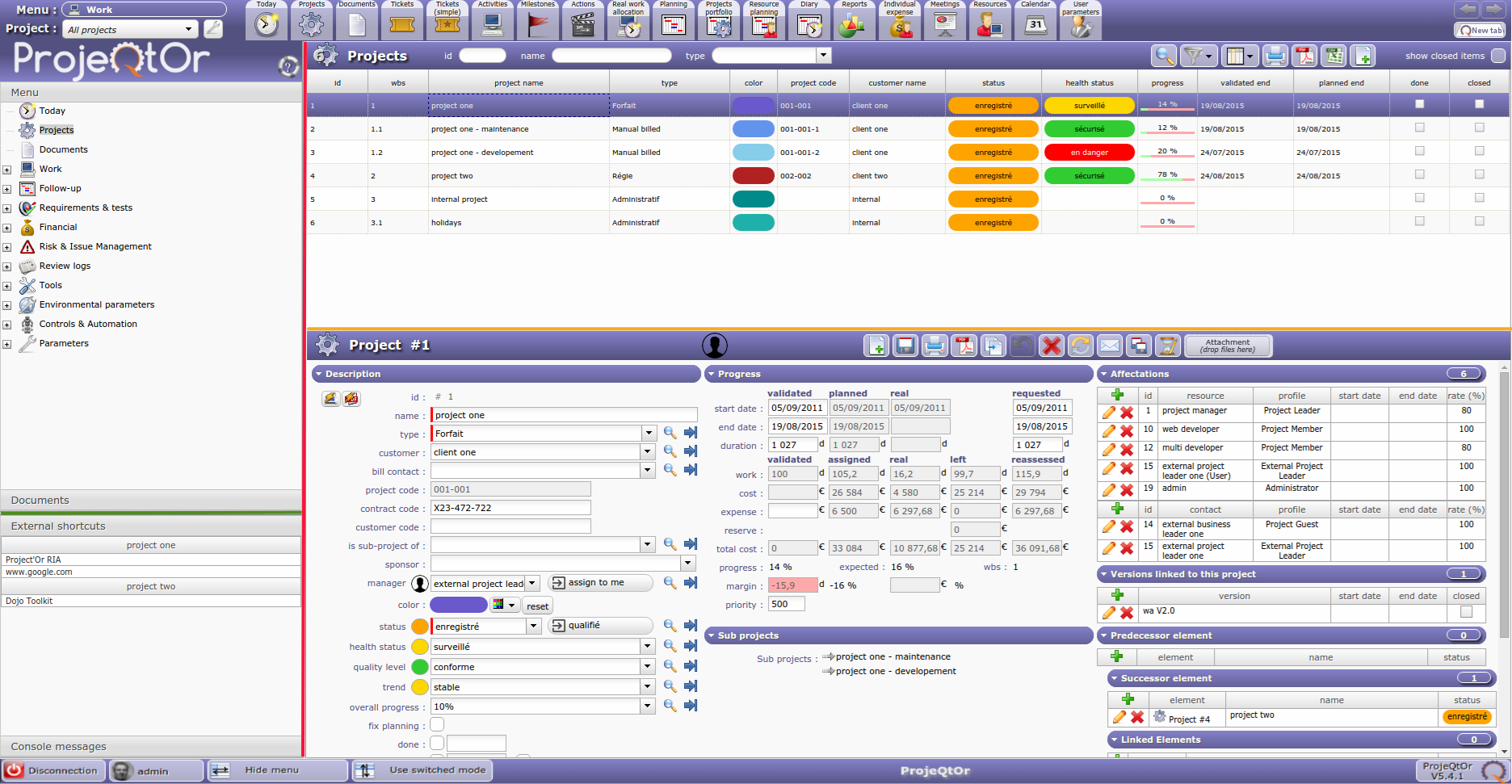Save Project #1 with the floppy icon
The height and width of the screenshot is (784, 1512).
click(x=905, y=346)
